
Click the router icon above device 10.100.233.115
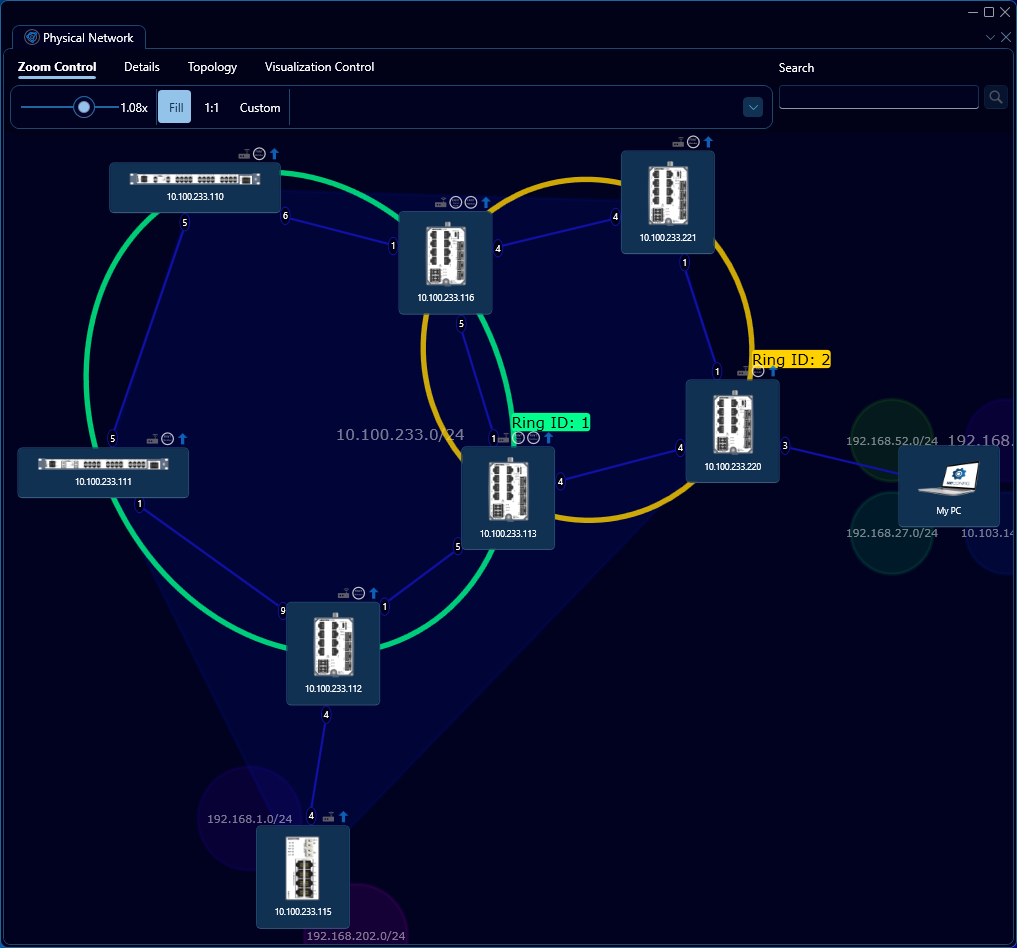point(329,817)
